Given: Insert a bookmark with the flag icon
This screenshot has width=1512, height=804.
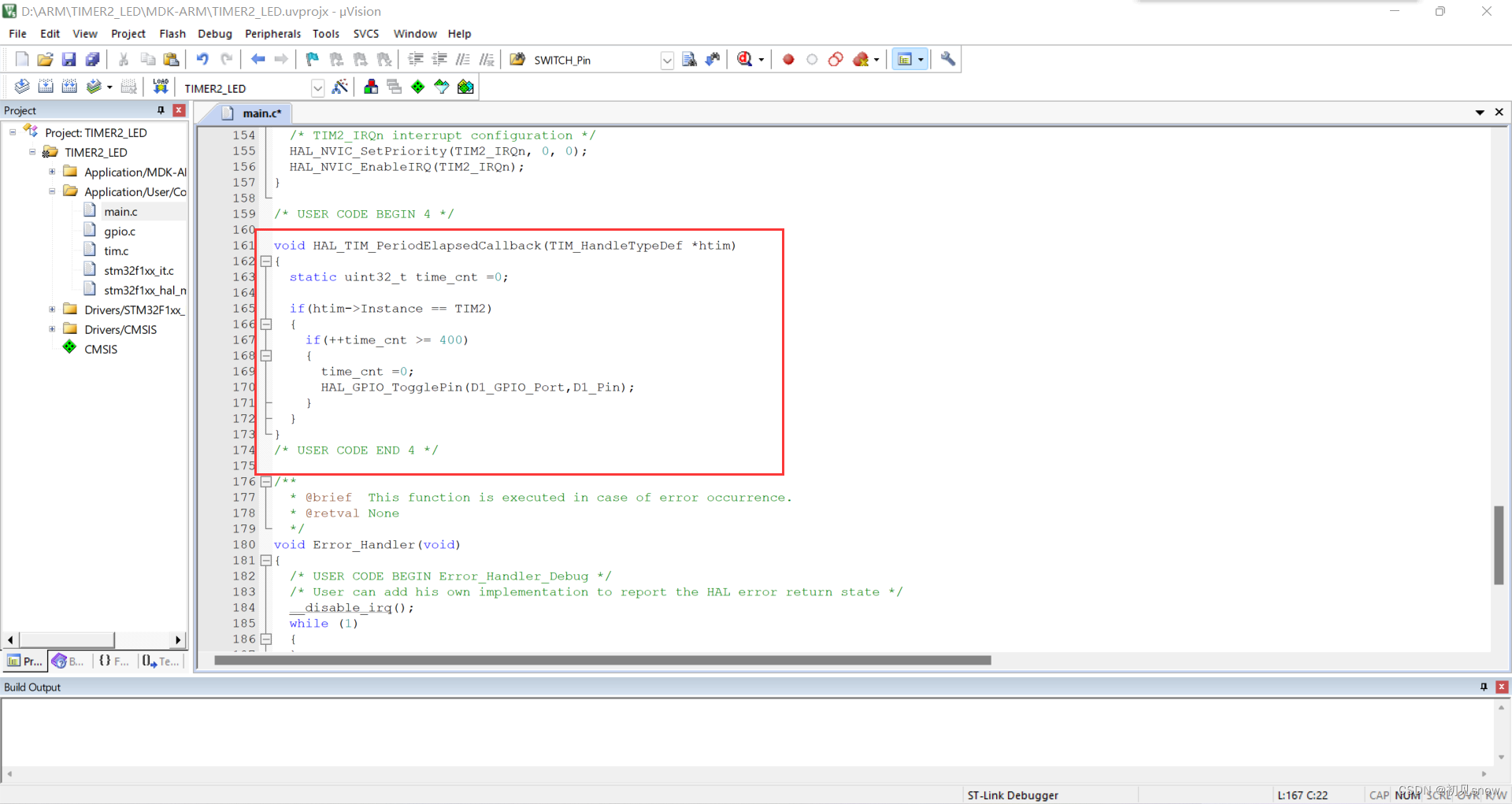Looking at the screenshot, I should pos(312,59).
